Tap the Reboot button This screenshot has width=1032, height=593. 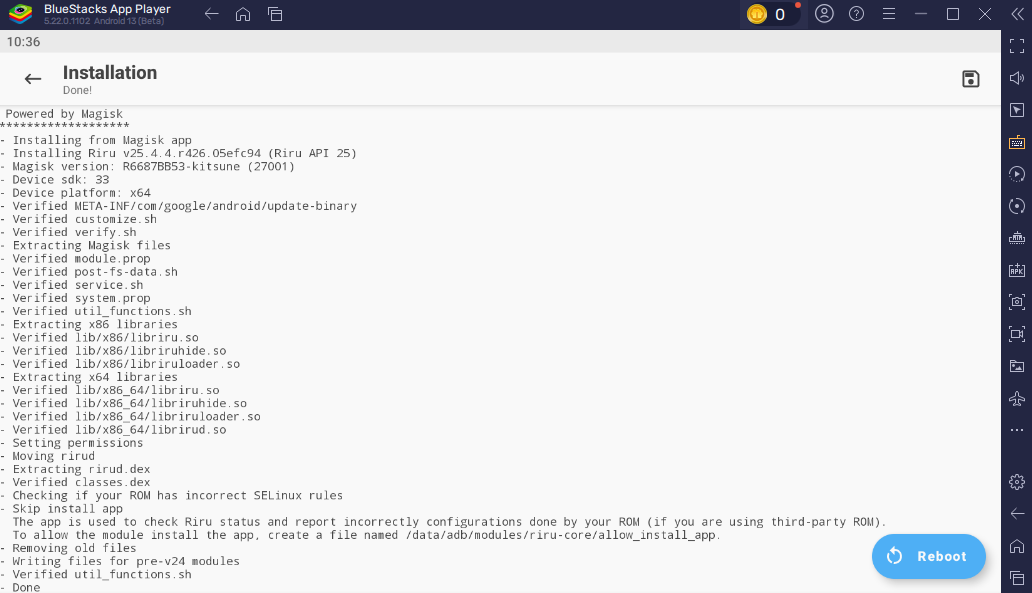click(x=929, y=556)
